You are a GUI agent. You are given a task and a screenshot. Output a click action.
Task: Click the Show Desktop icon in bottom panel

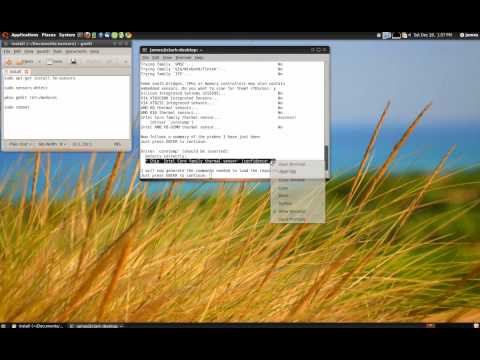click(x=3, y=326)
